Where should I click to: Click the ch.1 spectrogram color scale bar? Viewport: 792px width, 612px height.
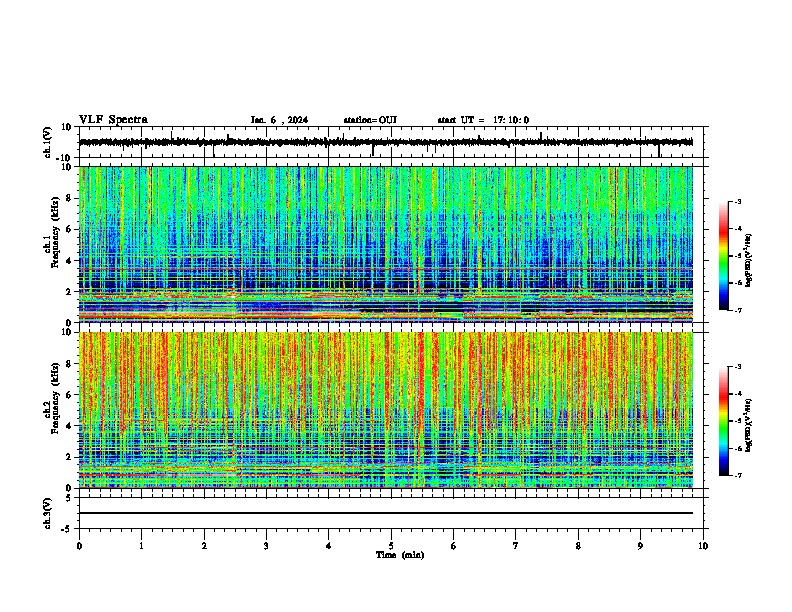[723, 256]
